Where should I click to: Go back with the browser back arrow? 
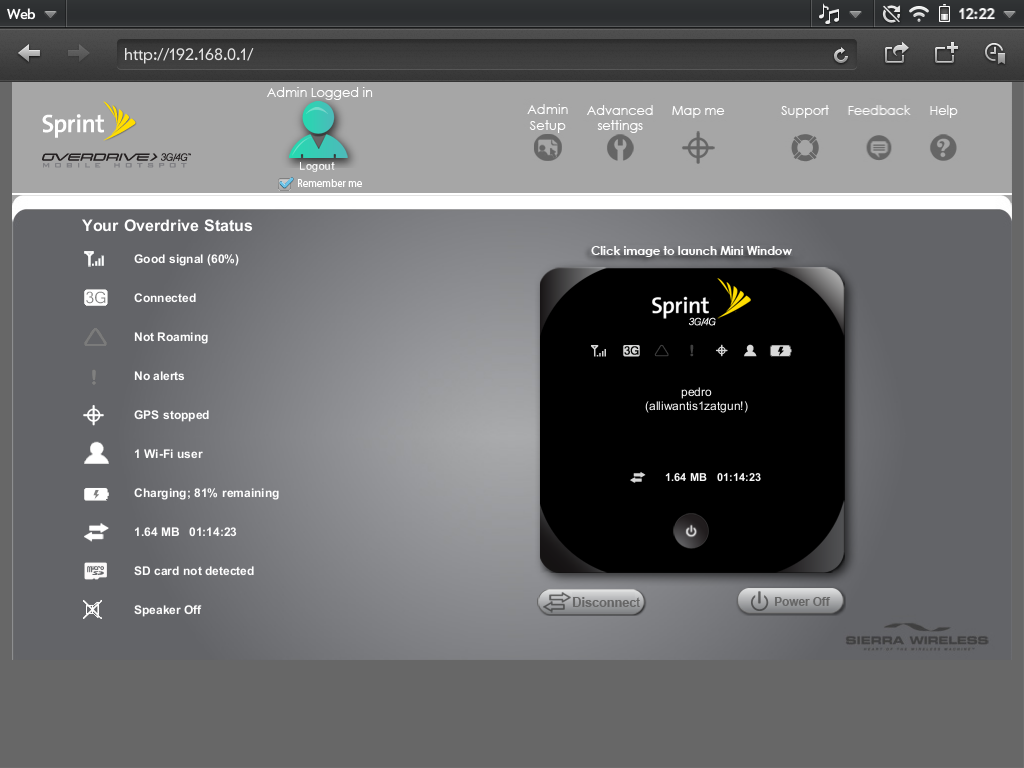coord(29,53)
